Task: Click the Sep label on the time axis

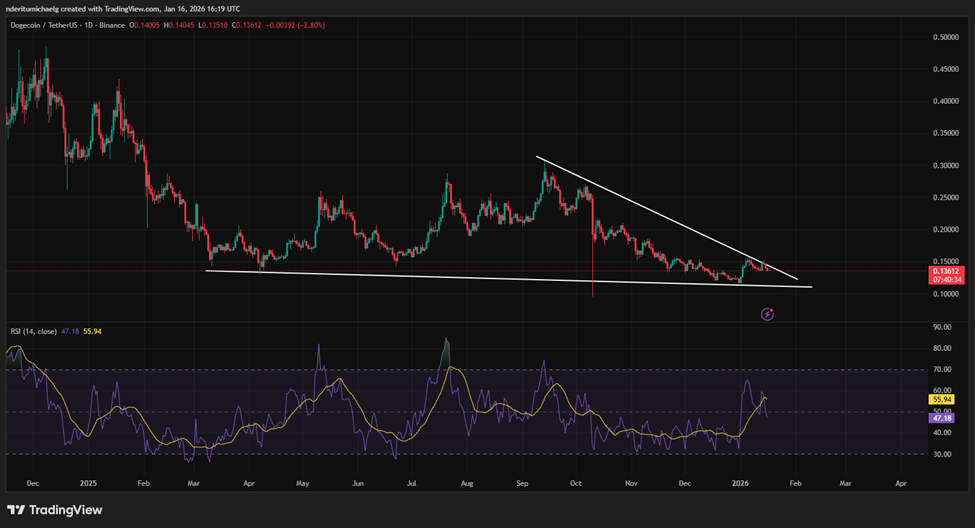Action: point(522,481)
